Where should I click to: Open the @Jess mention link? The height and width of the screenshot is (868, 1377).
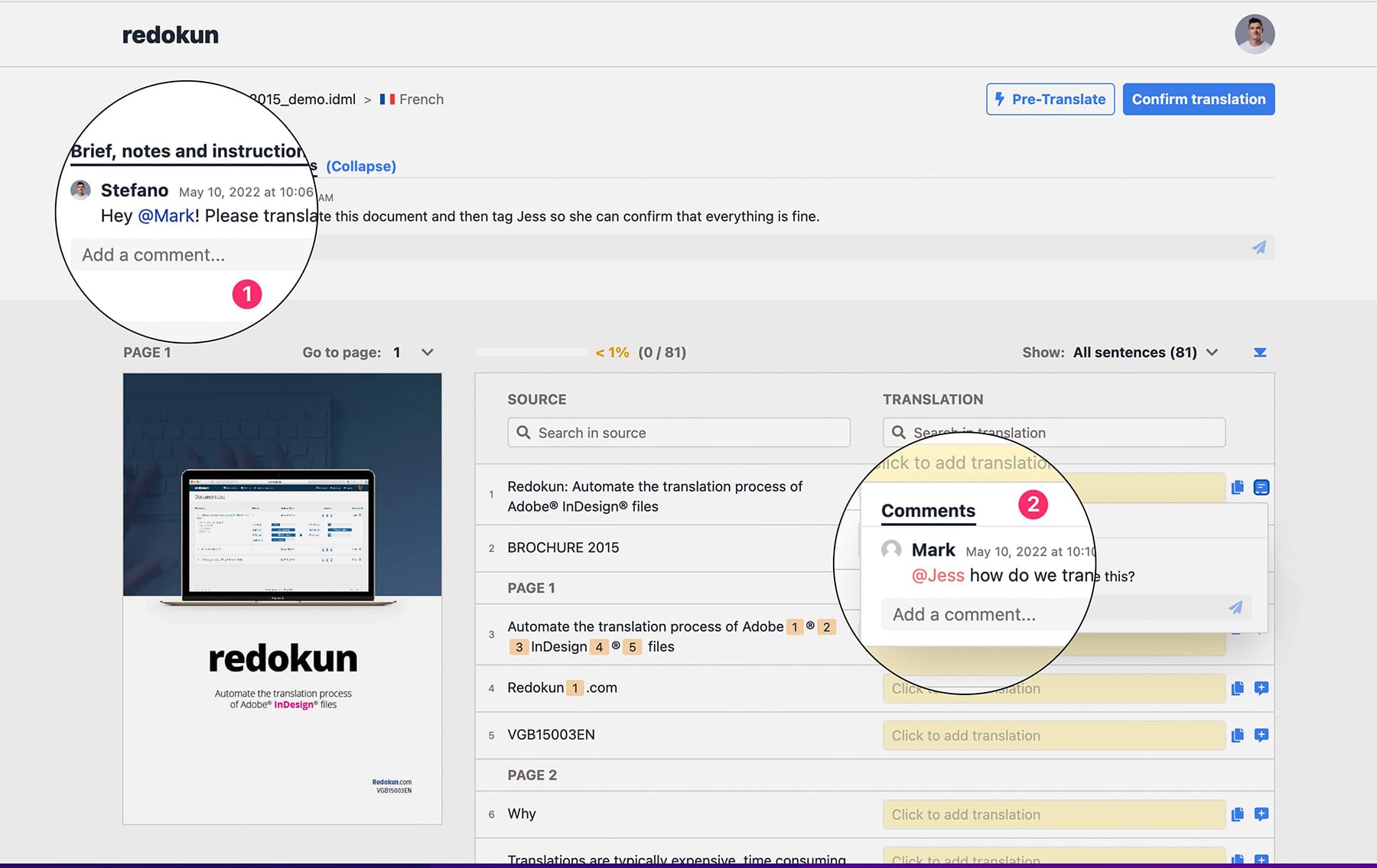937,575
